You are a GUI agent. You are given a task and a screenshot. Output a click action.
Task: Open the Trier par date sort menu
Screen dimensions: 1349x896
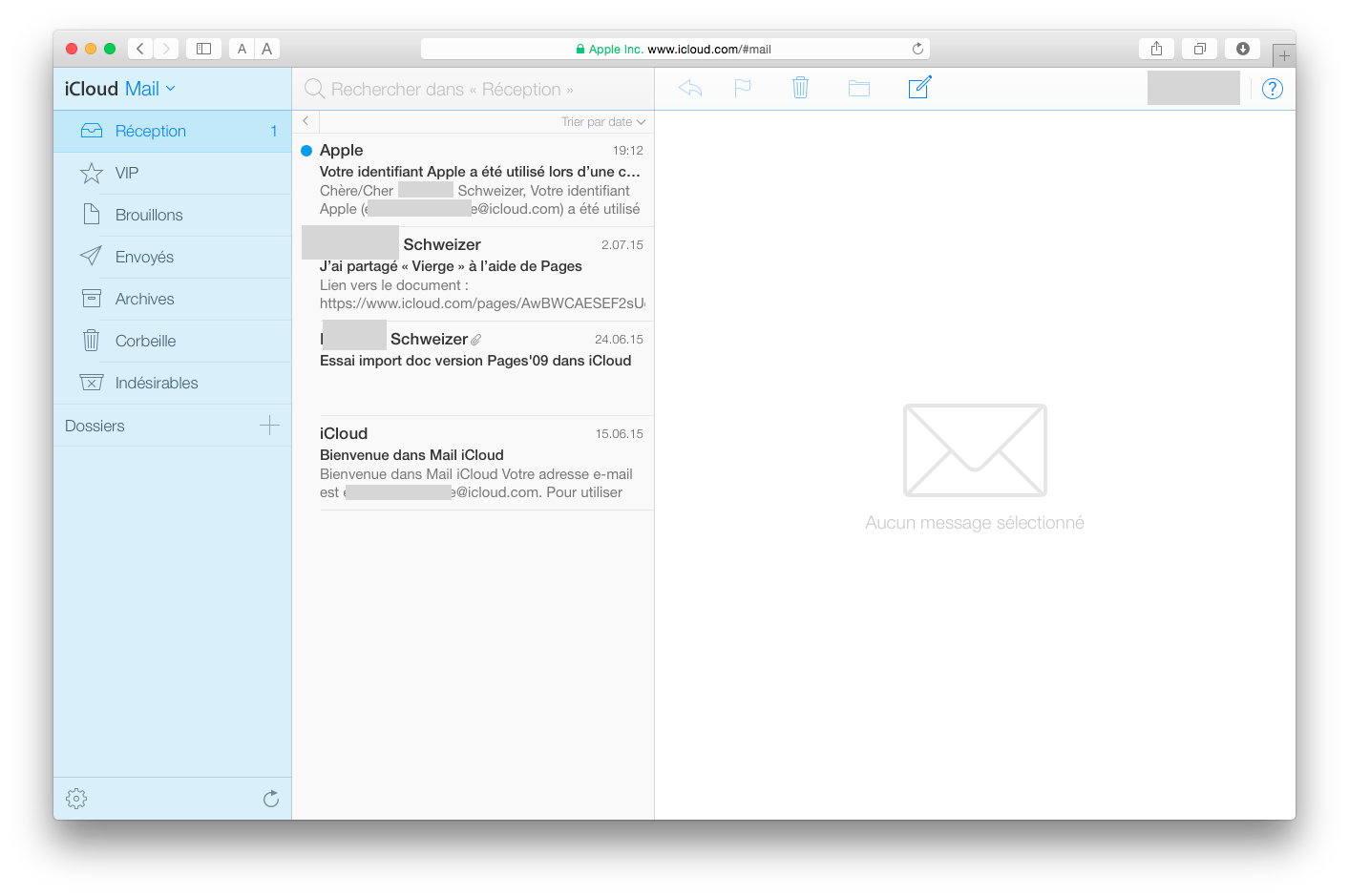[x=602, y=122]
